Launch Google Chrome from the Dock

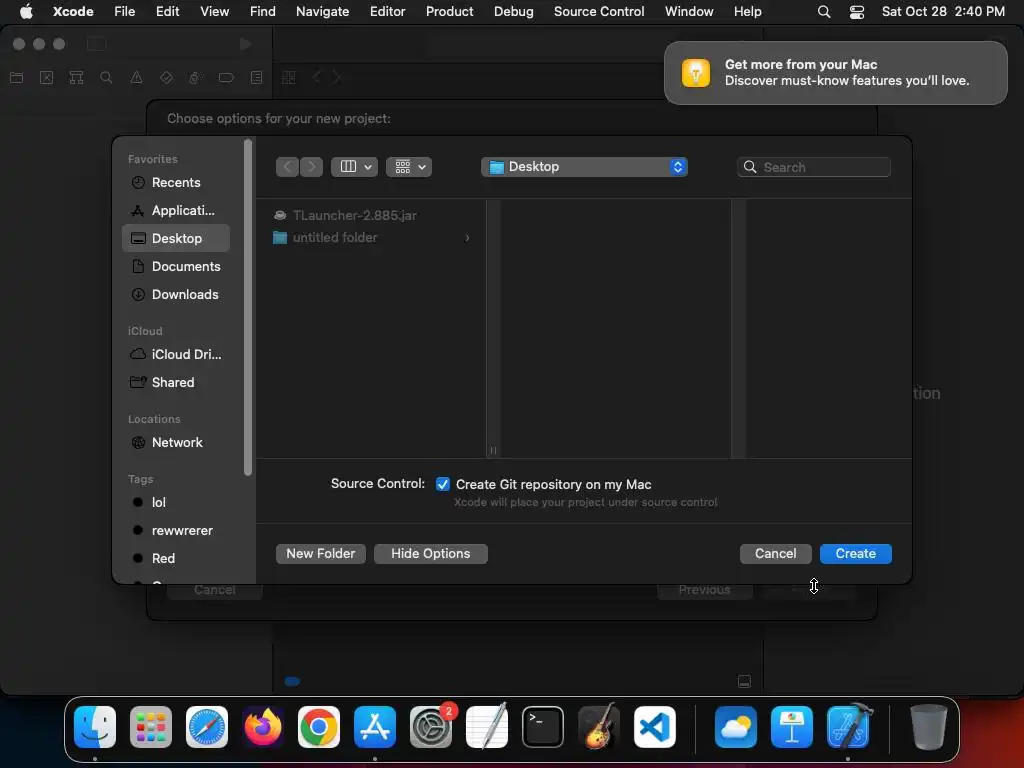click(x=319, y=727)
